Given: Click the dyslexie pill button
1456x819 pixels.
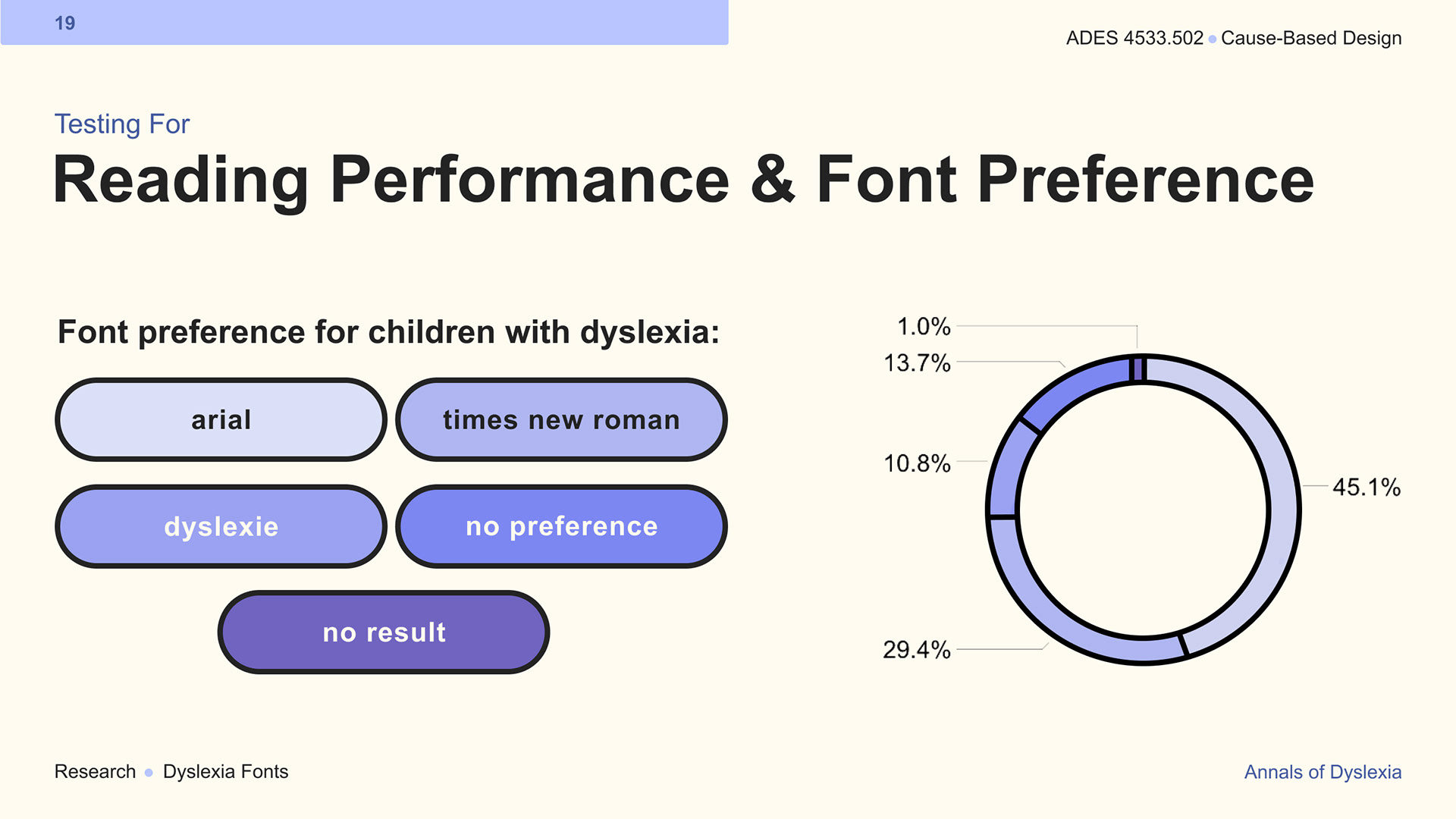Looking at the screenshot, I should point(221,526).
